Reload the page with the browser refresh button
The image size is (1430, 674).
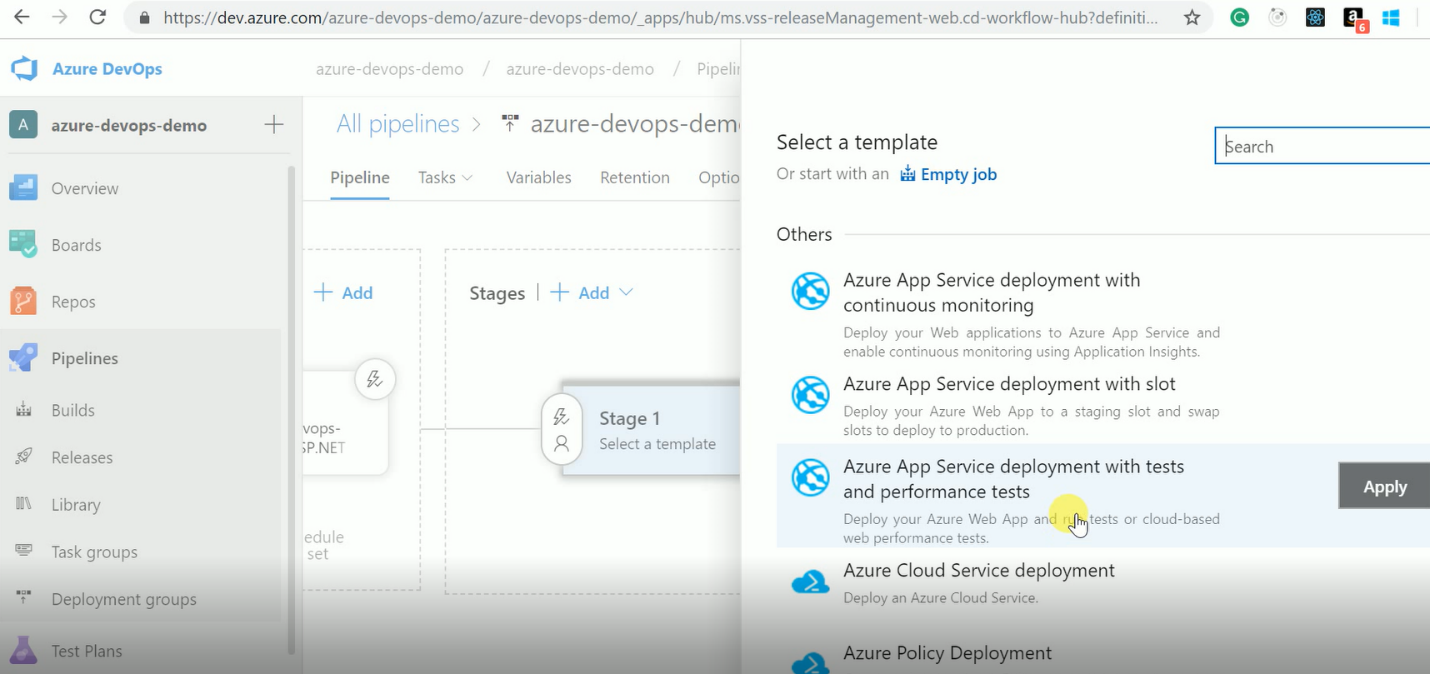97,18
